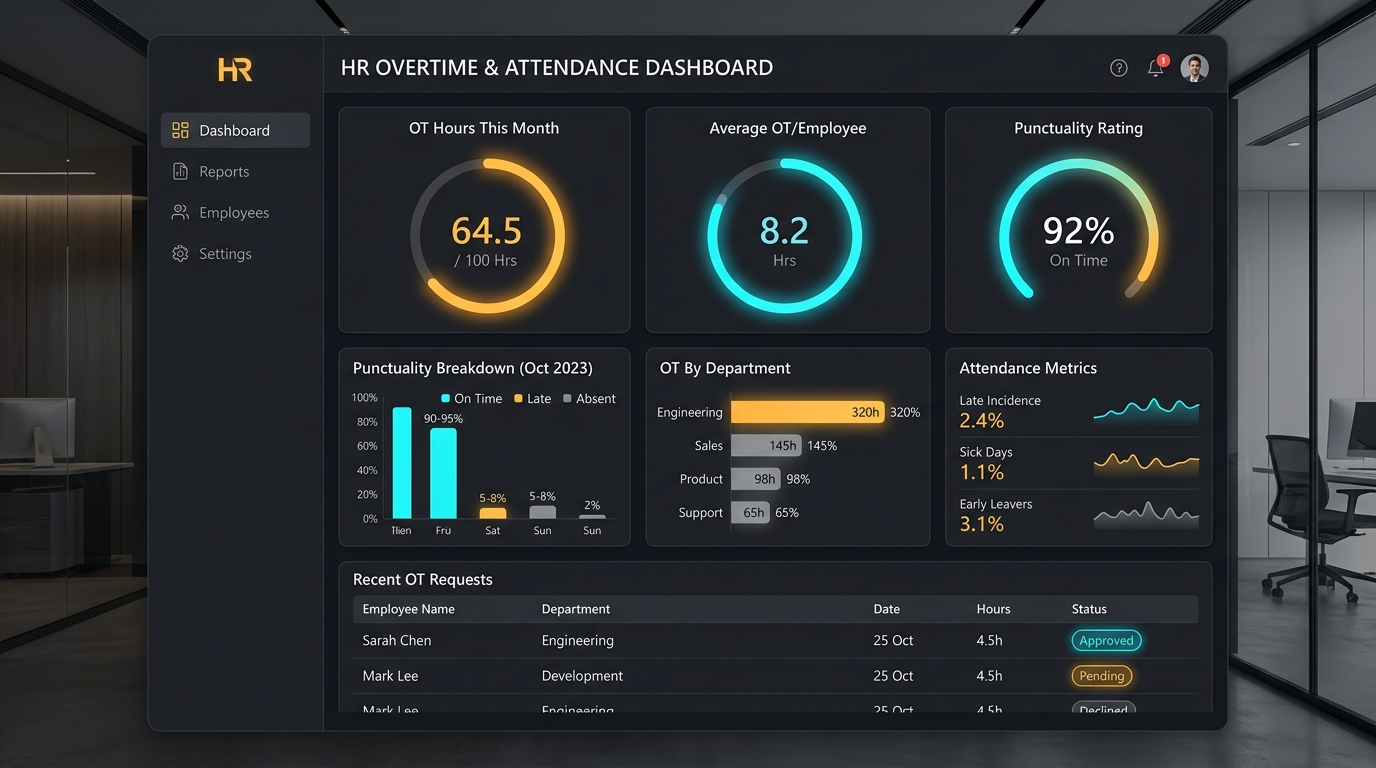Toggle the Late legend entry
1376x768 pixels.
[532, 398]
